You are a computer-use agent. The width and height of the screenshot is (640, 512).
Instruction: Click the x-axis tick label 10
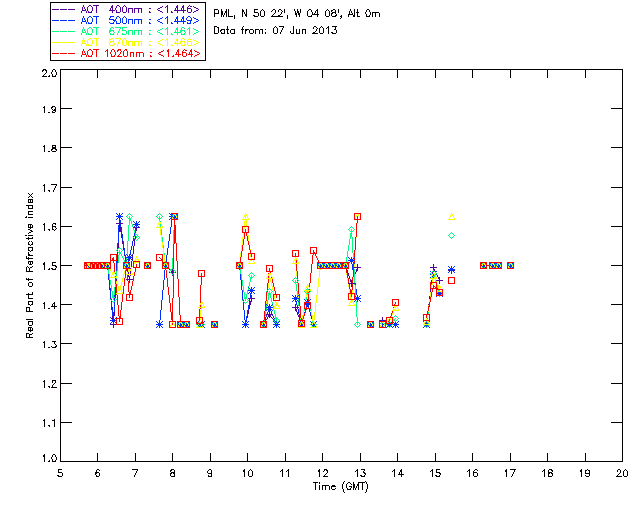click(247, 473)
